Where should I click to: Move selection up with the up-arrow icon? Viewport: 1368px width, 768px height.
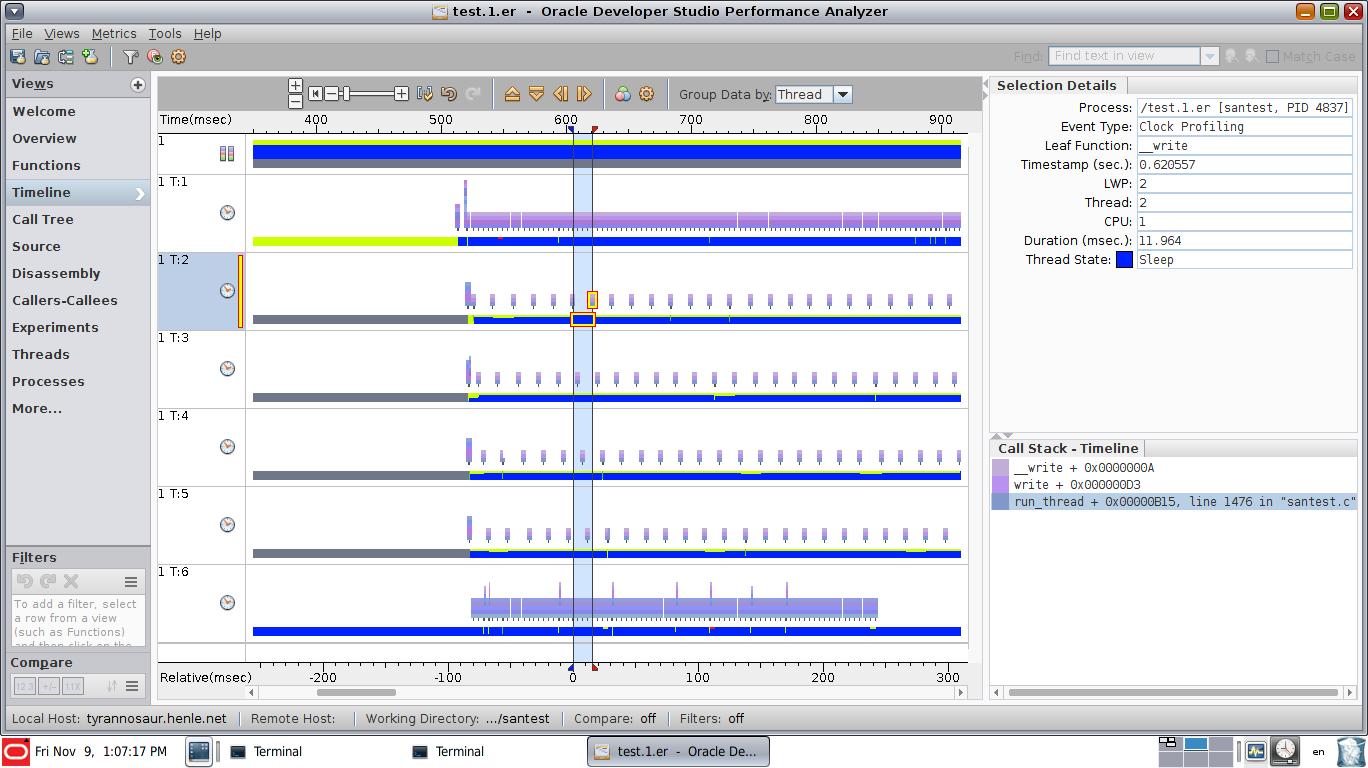click(x=512, y=94)
